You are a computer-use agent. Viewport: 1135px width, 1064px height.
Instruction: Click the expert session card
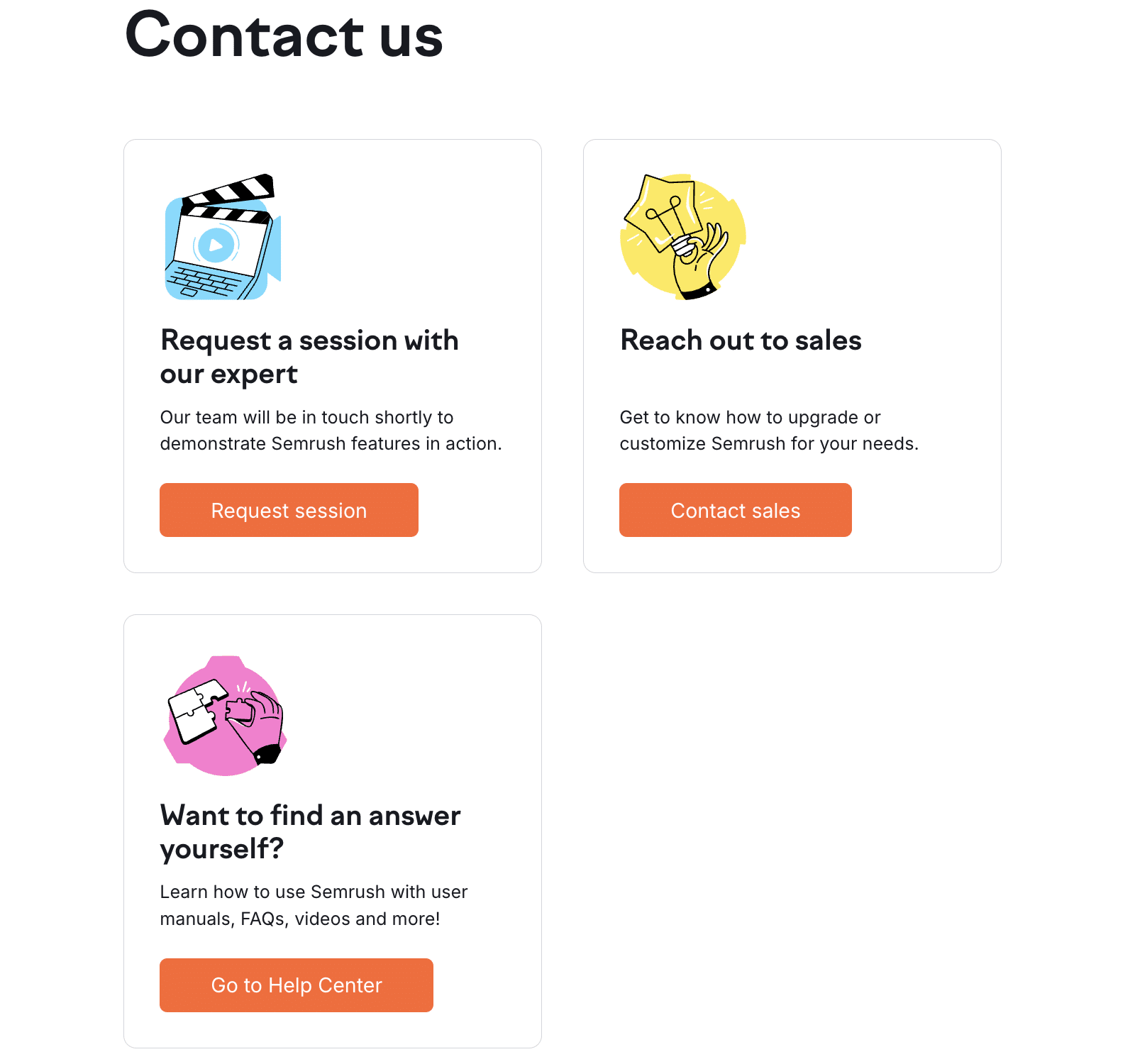pyautogui.click(x=332, y=355)
